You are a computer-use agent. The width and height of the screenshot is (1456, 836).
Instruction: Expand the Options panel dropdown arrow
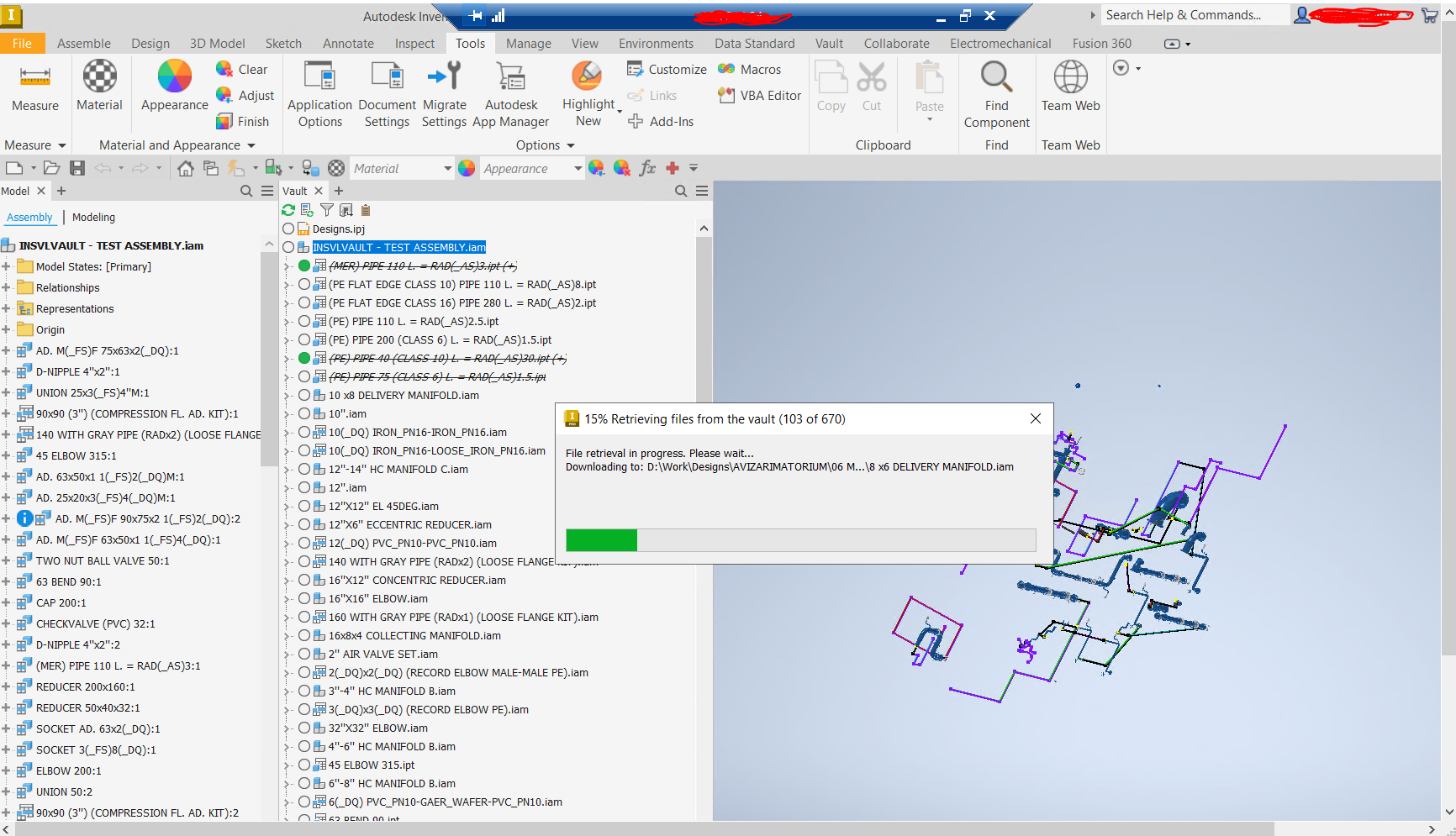pos(572,145)
